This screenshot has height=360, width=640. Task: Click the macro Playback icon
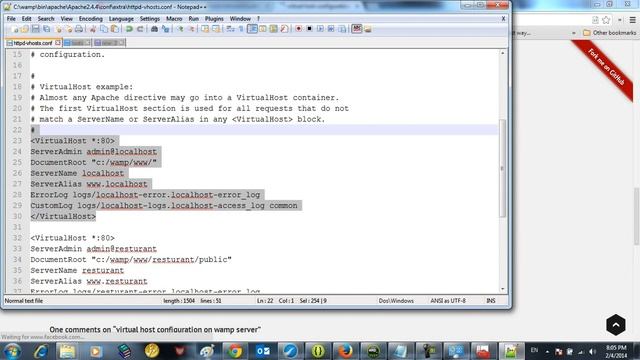(x=320, y=29)
